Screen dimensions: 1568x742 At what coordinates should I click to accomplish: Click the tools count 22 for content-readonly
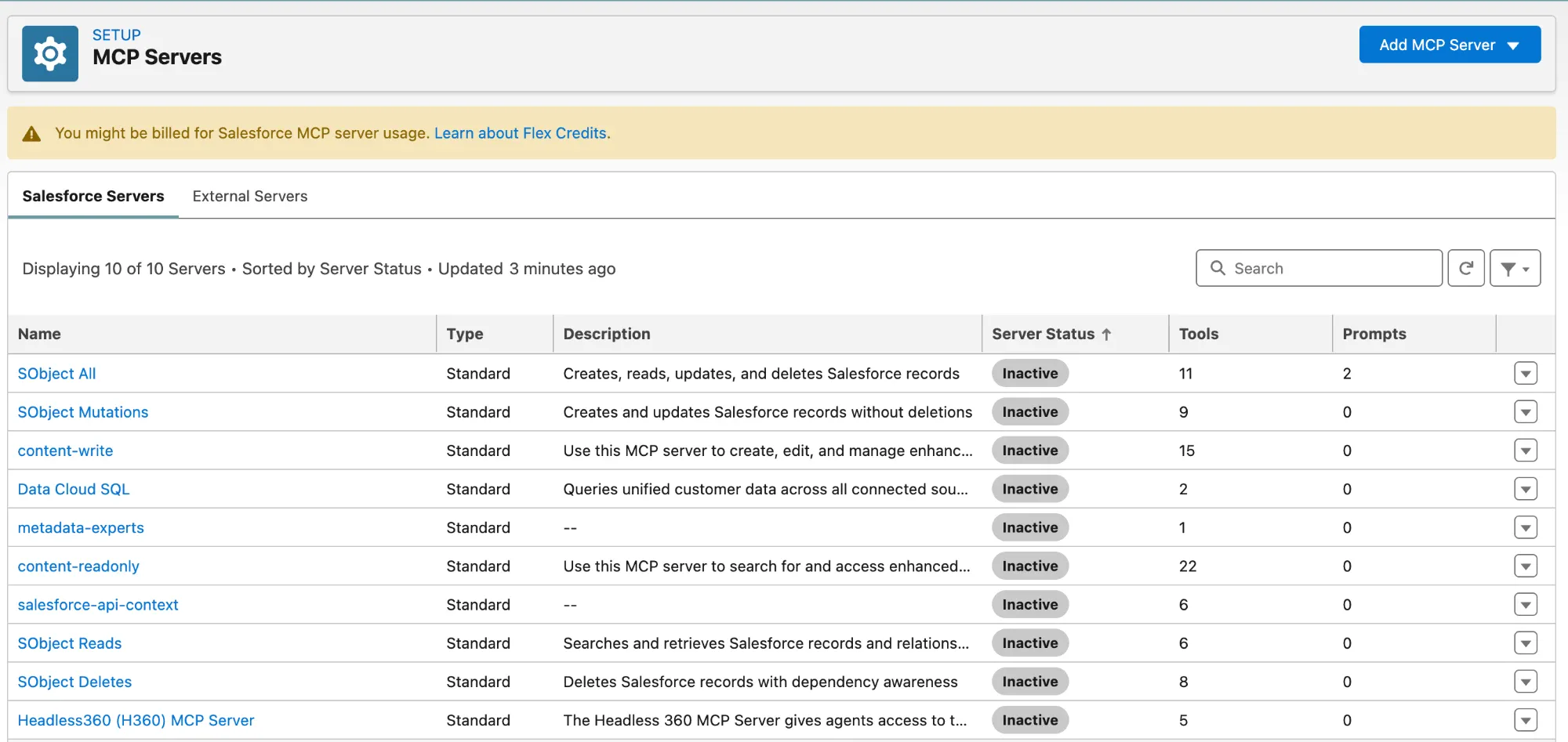point(1188,566)
